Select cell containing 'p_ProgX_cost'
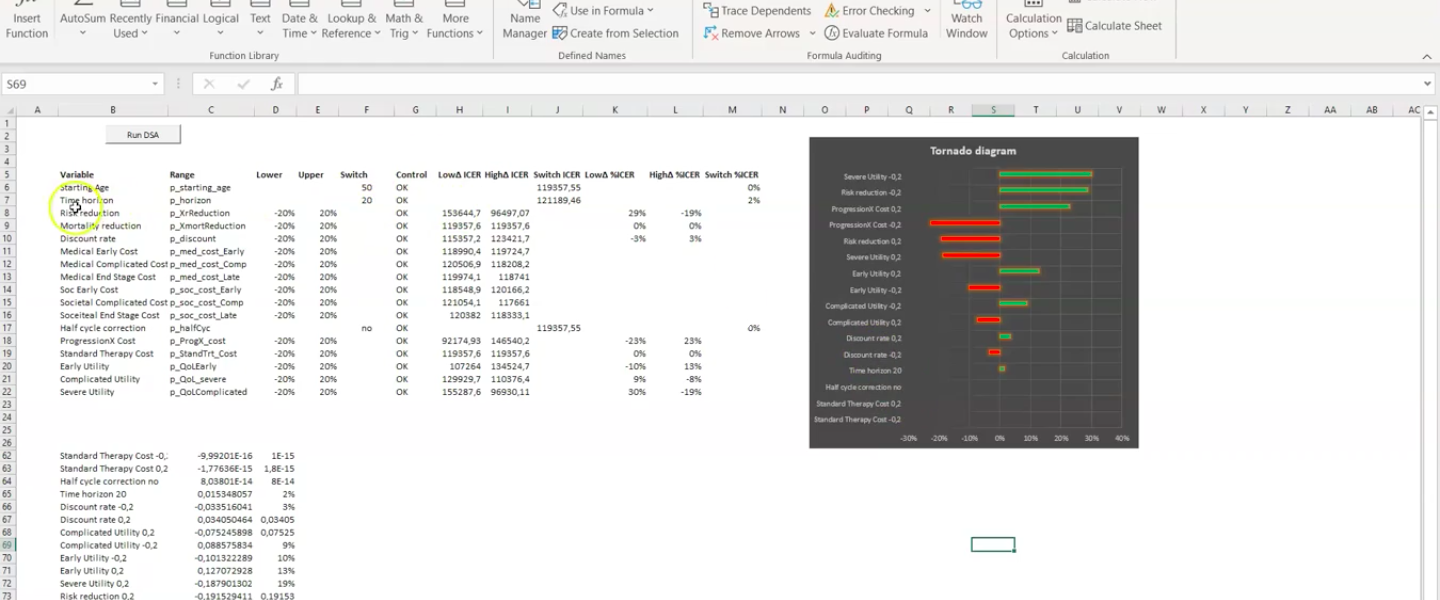 coord(210,341)
